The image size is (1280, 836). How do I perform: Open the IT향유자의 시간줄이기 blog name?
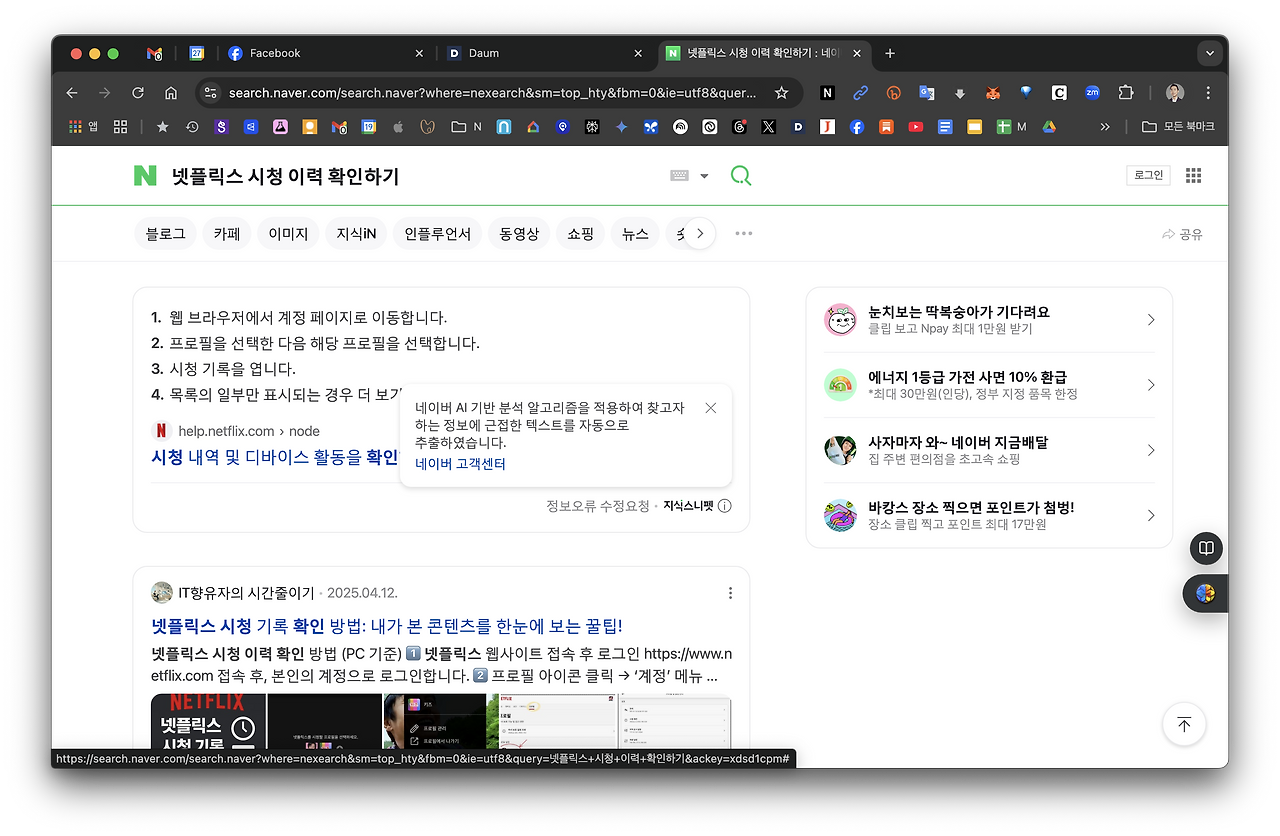click(246, 593)
